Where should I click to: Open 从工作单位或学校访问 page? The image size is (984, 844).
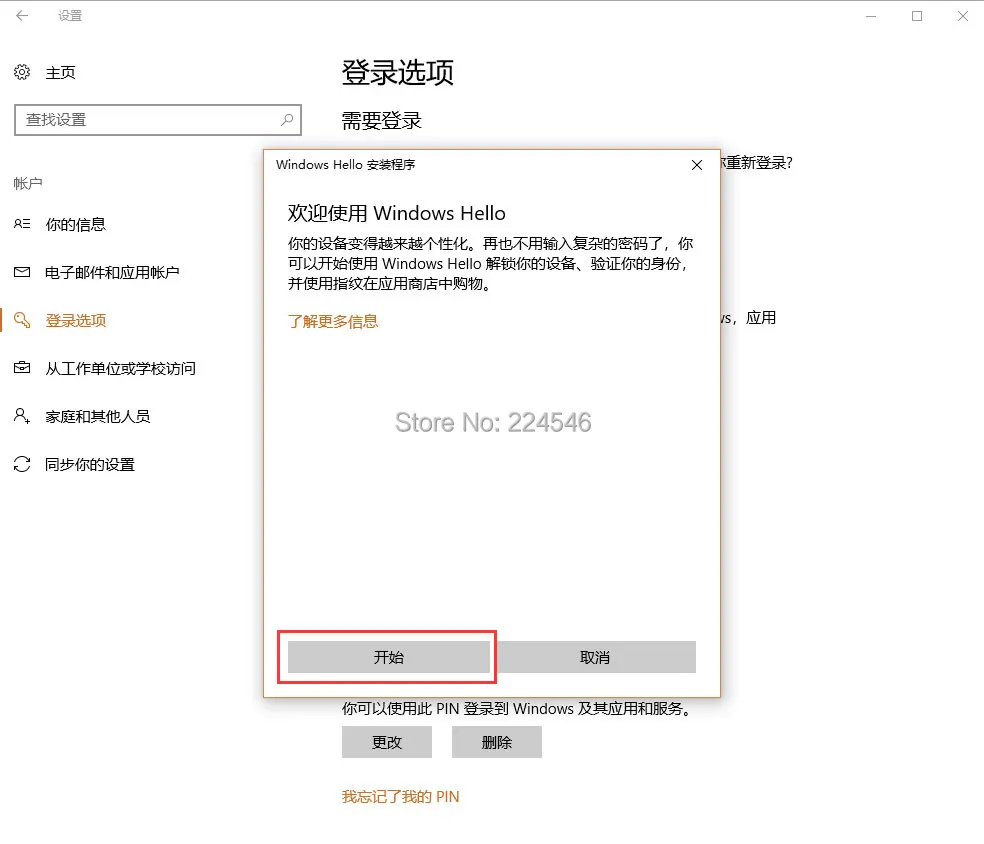coord(120,368)
